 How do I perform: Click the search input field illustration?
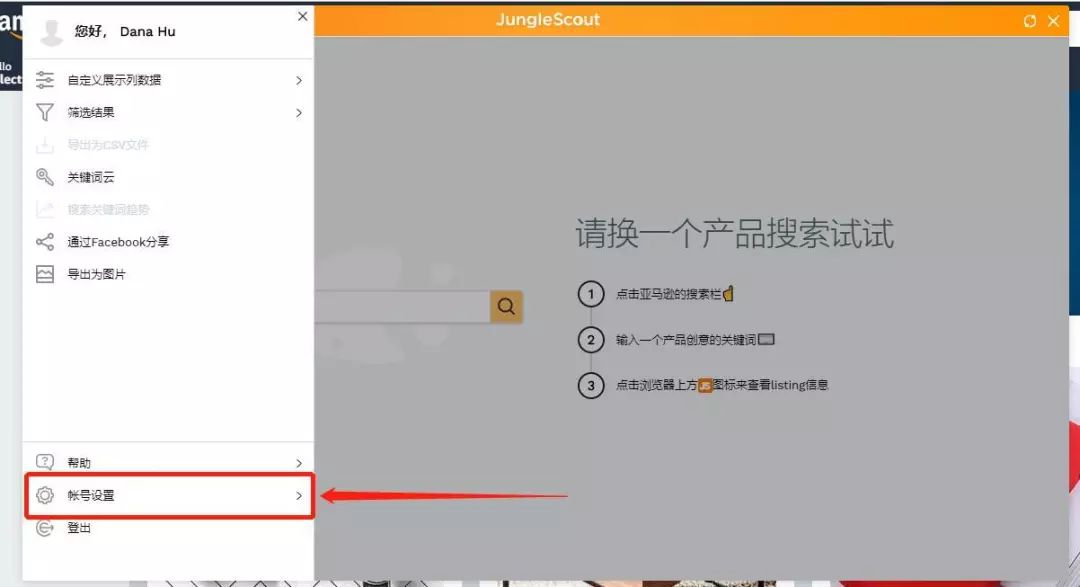click(x=402, y=306)
